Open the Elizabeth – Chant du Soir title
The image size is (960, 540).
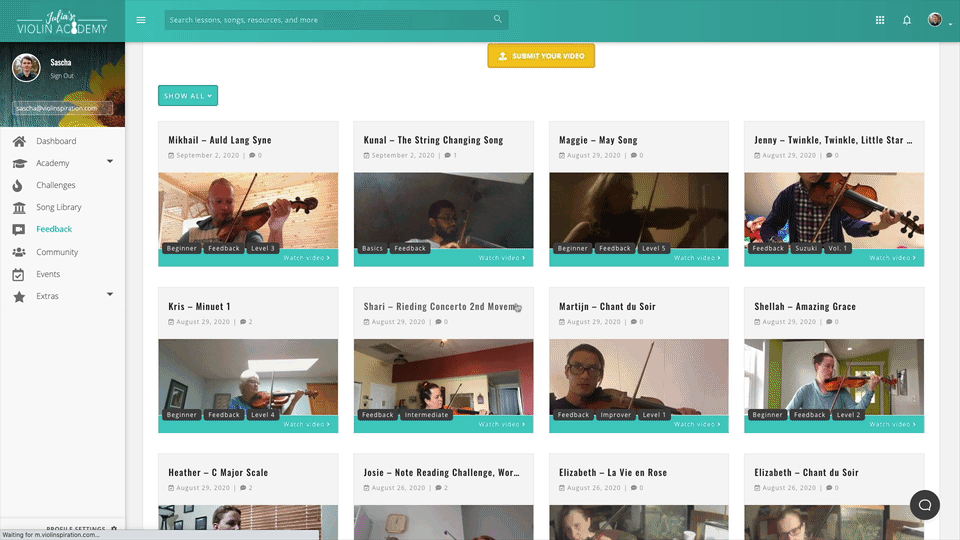(x=806, y=473)
